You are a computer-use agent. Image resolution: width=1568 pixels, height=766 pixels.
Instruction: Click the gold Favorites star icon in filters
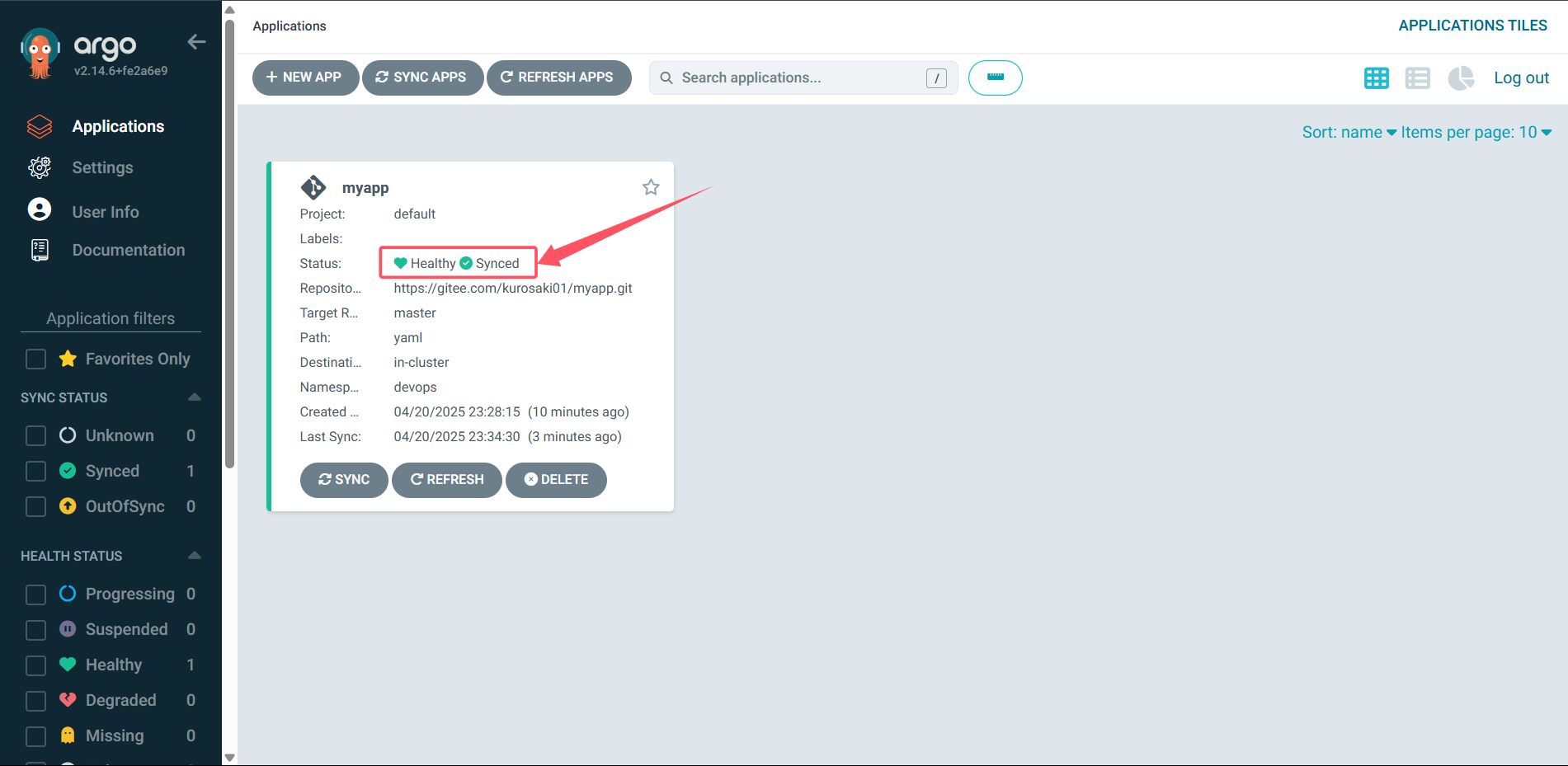coord(68,359)
